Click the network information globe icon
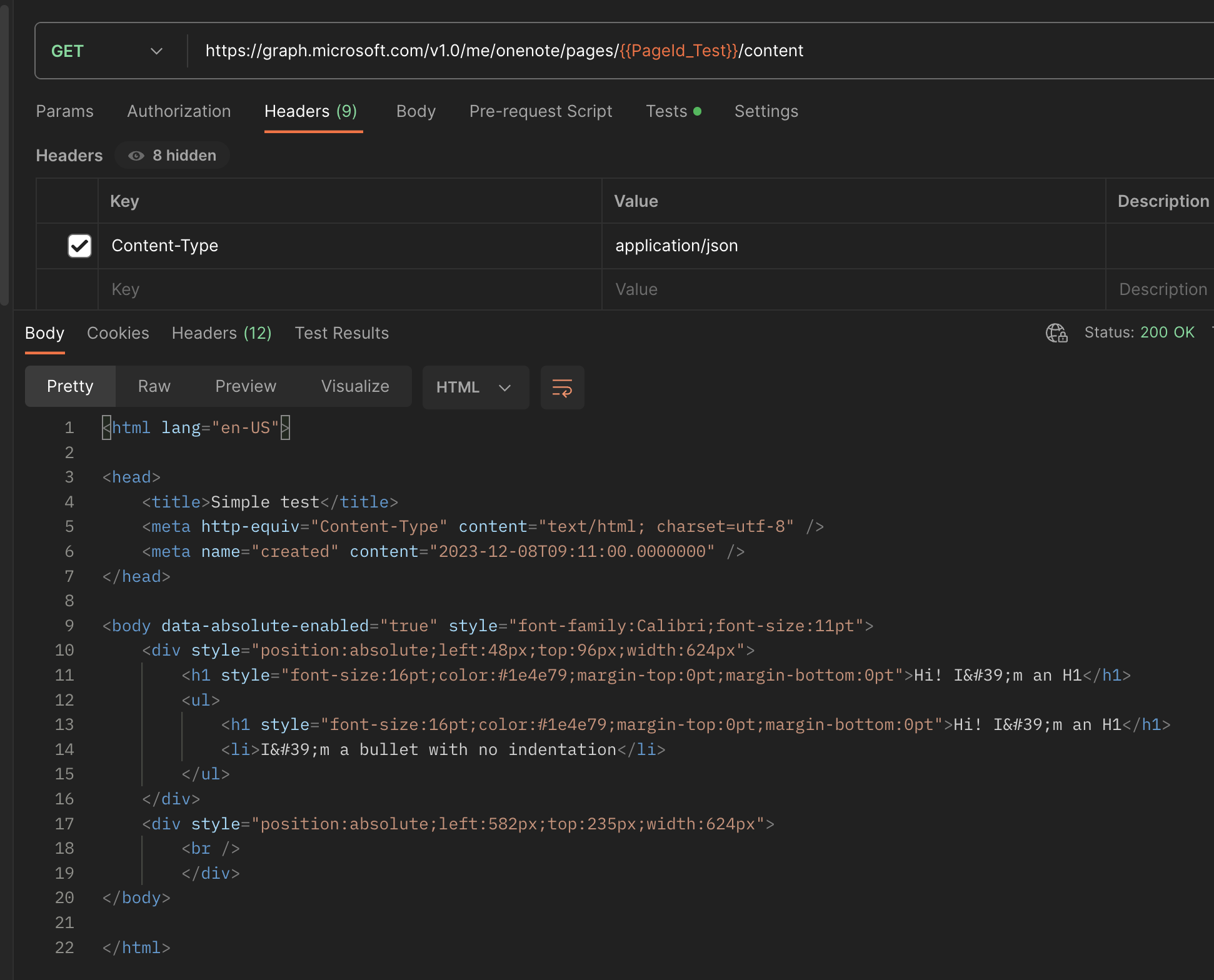The height and width of the screenshot is (980, 1214). coord(1056,332)
